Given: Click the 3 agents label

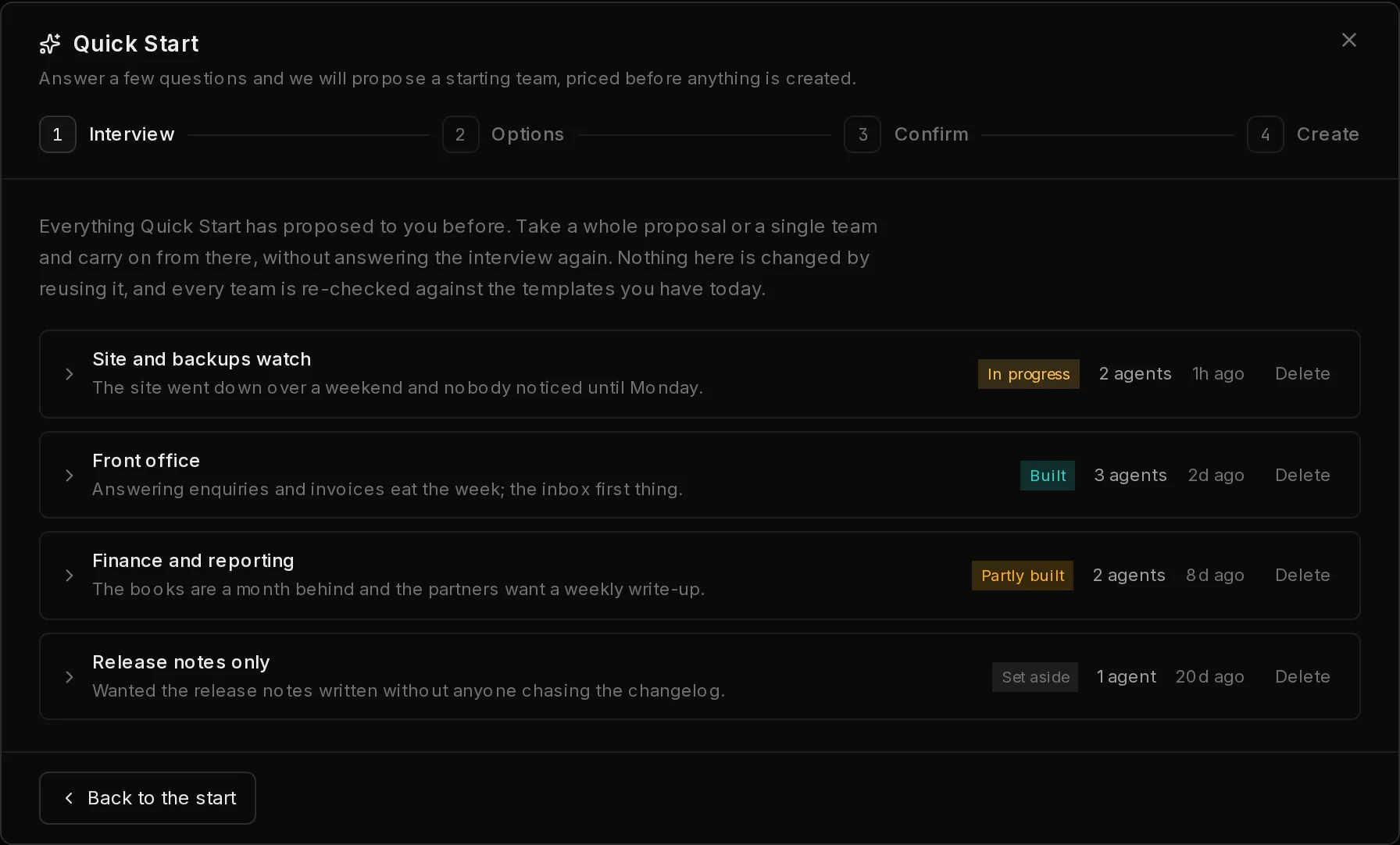Looking at the screenshot, I should point(1130,476).
